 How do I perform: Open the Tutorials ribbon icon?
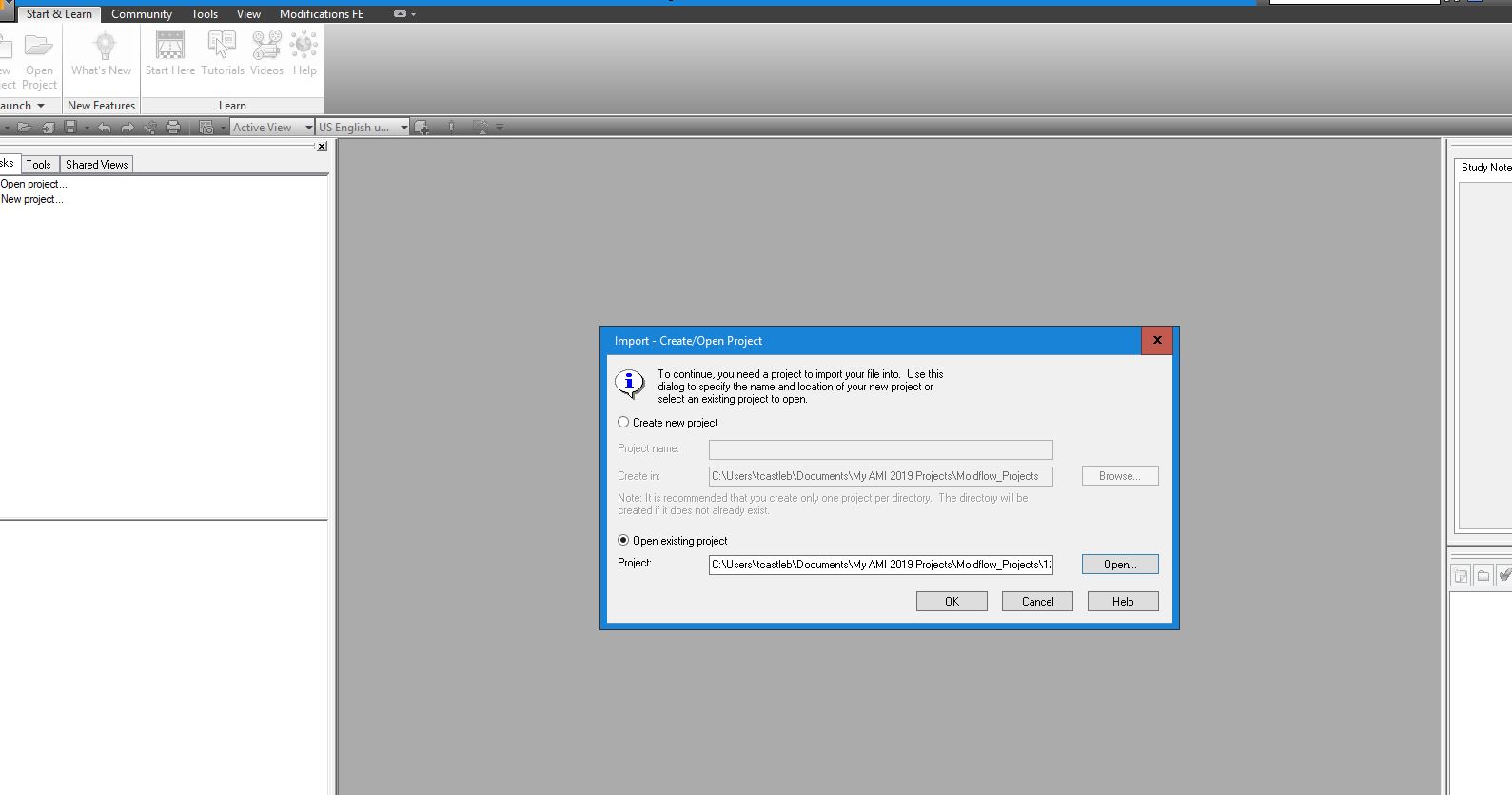(222, 45)
